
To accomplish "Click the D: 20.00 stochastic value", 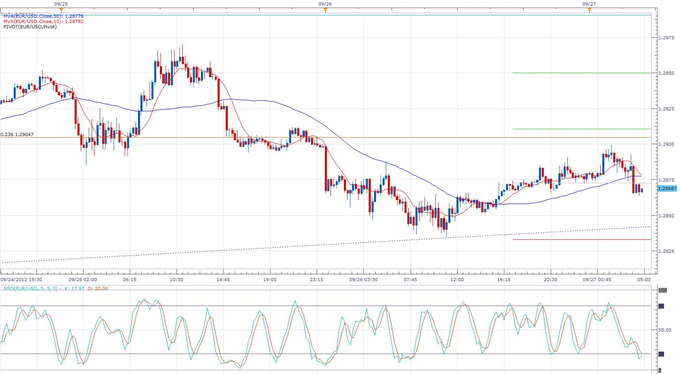I will [x=98, y=289].
